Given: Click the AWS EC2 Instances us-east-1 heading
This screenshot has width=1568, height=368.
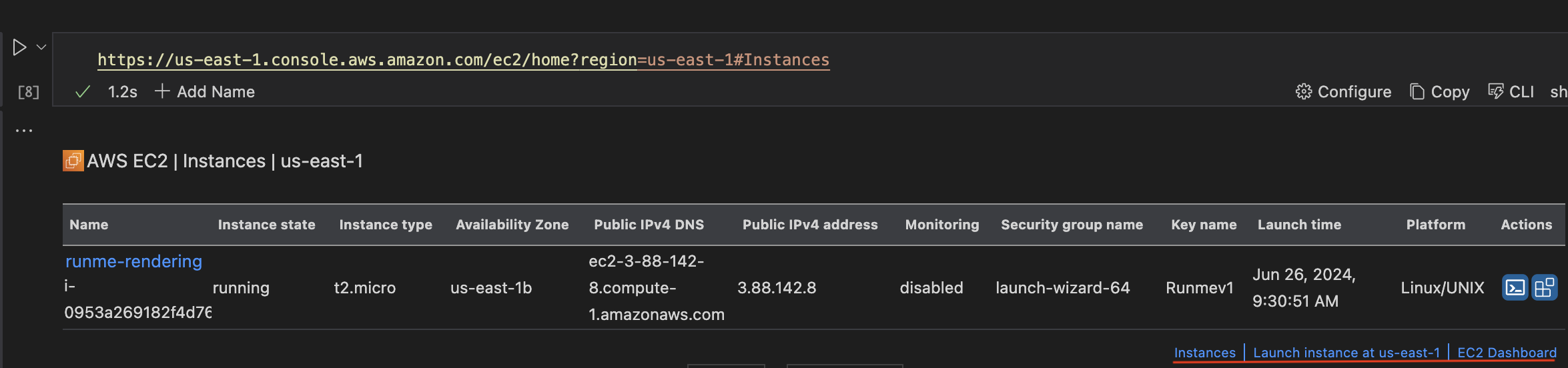Looking at the screenshot, I should pos(225,161).
